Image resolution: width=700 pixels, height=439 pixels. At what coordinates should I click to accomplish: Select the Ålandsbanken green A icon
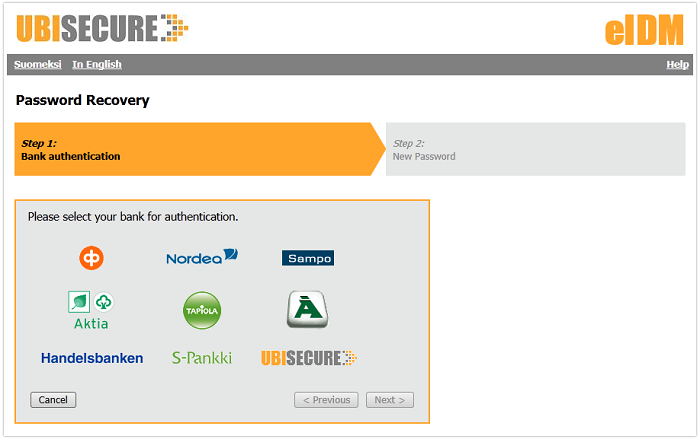pos(308,309)
